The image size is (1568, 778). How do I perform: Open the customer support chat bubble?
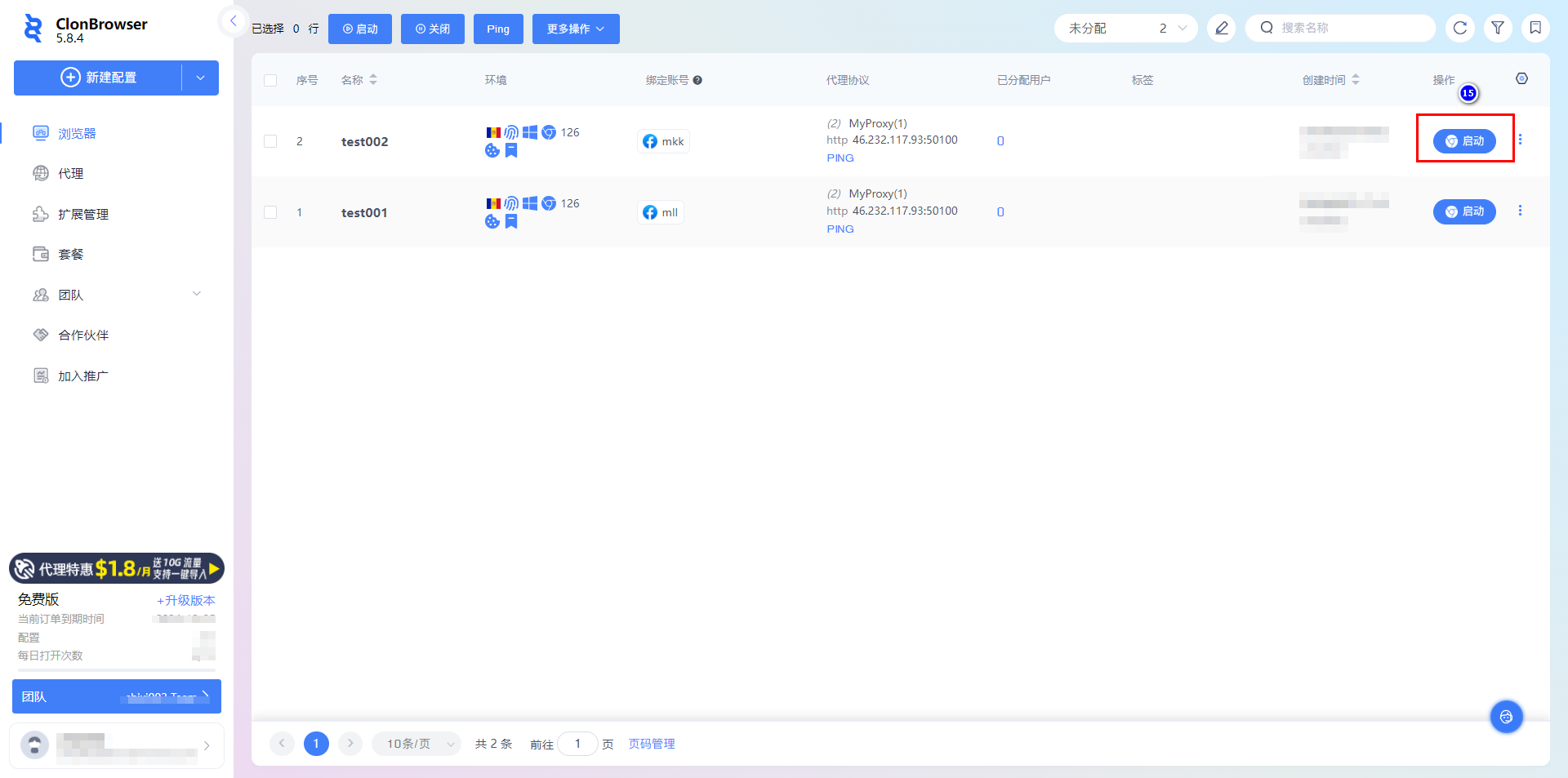point(1506,717)
